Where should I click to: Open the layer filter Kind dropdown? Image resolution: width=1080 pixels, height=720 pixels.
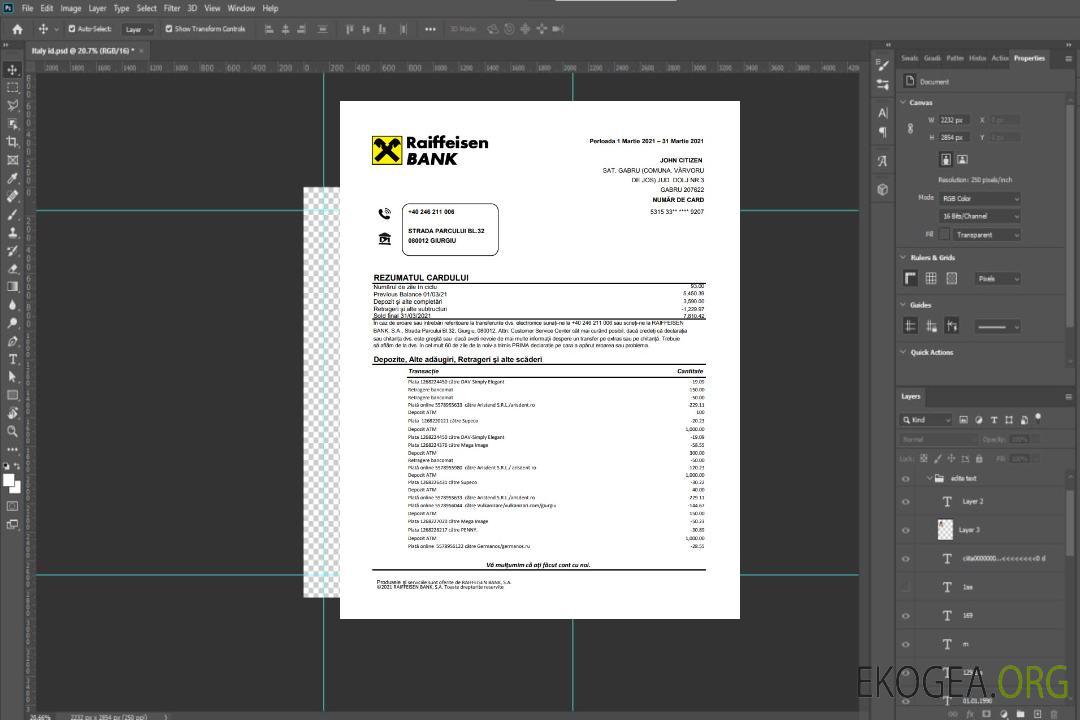(x=926, y=420)
